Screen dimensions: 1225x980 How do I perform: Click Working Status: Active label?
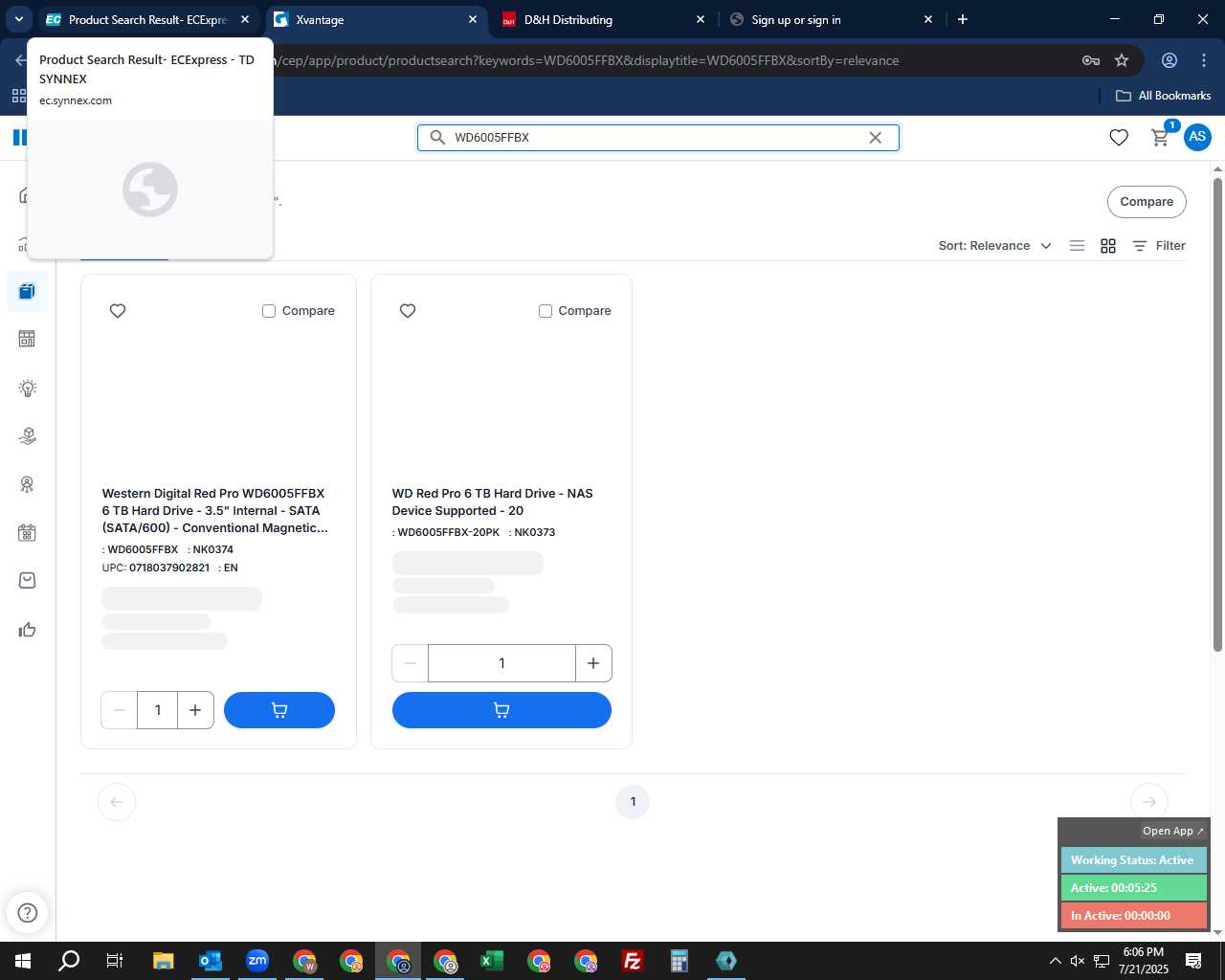pos(1132,860)
